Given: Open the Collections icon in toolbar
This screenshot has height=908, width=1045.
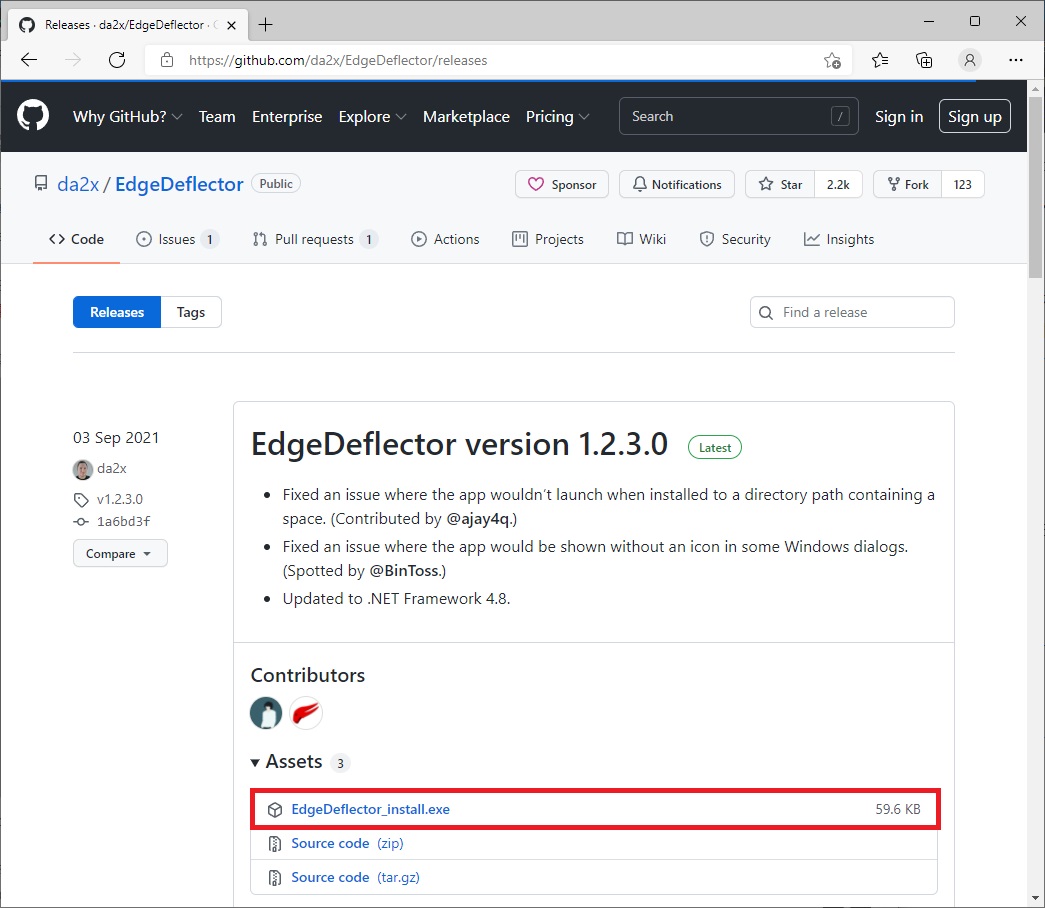Looking at the screenshot, I should tap(924, 60).
